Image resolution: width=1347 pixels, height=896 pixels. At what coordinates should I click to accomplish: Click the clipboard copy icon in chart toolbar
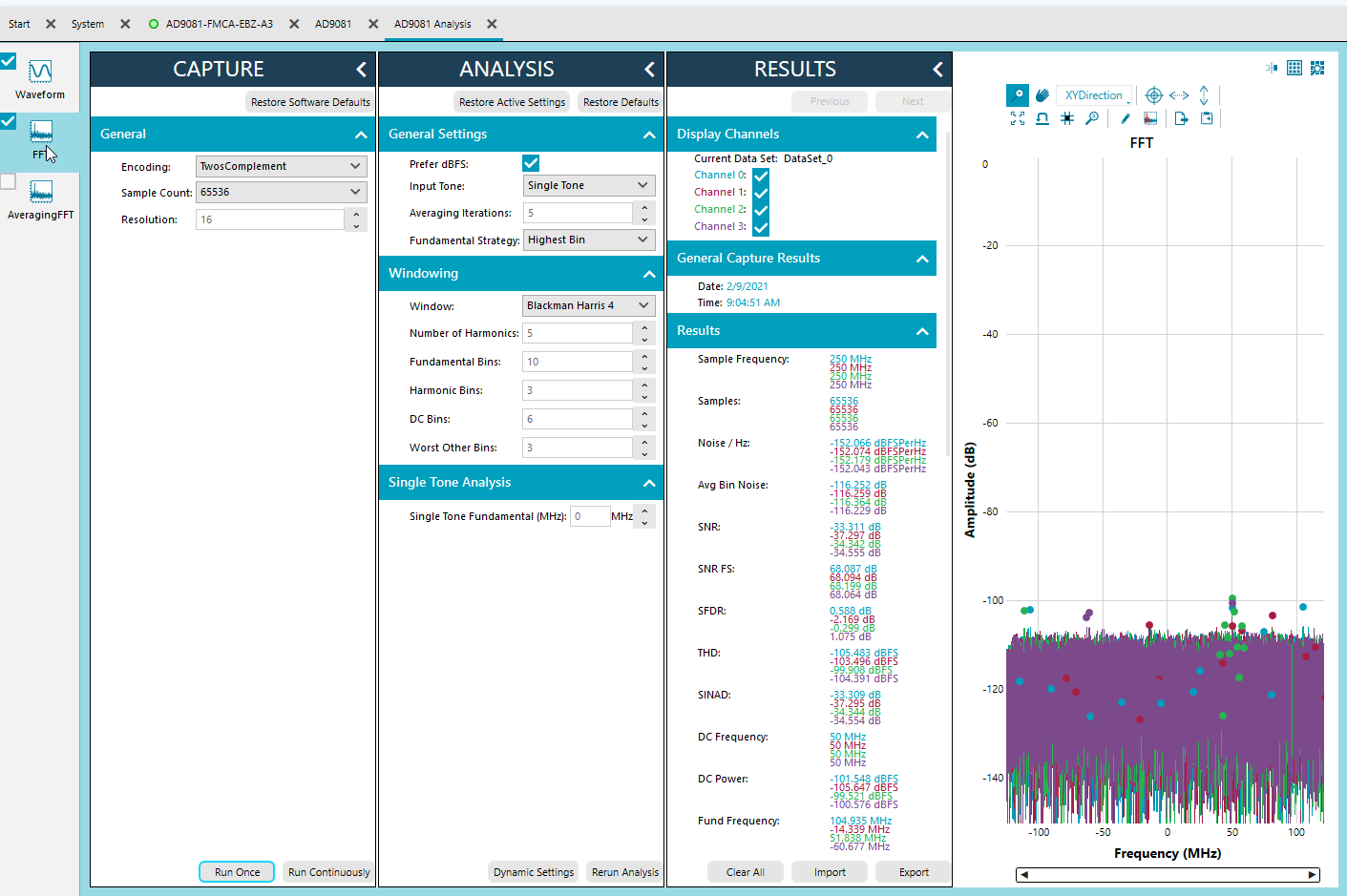tap(1207, 118)
